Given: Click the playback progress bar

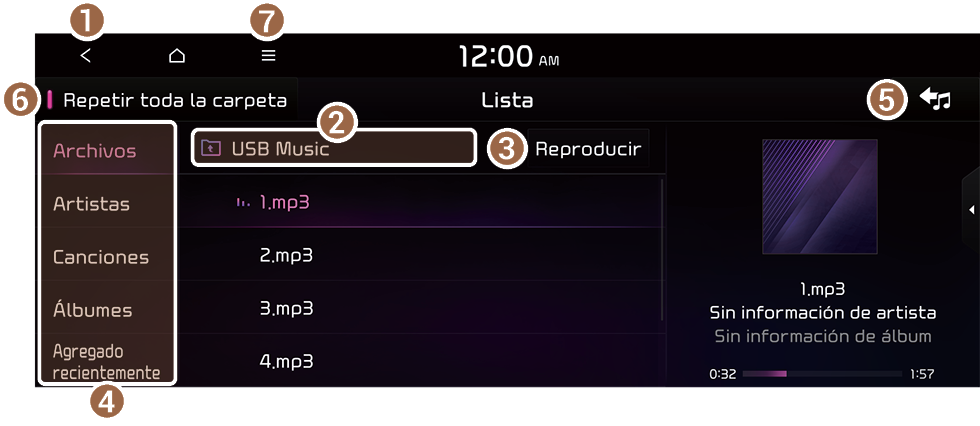Looking at the screenshot, I should [x=822, y=374].
